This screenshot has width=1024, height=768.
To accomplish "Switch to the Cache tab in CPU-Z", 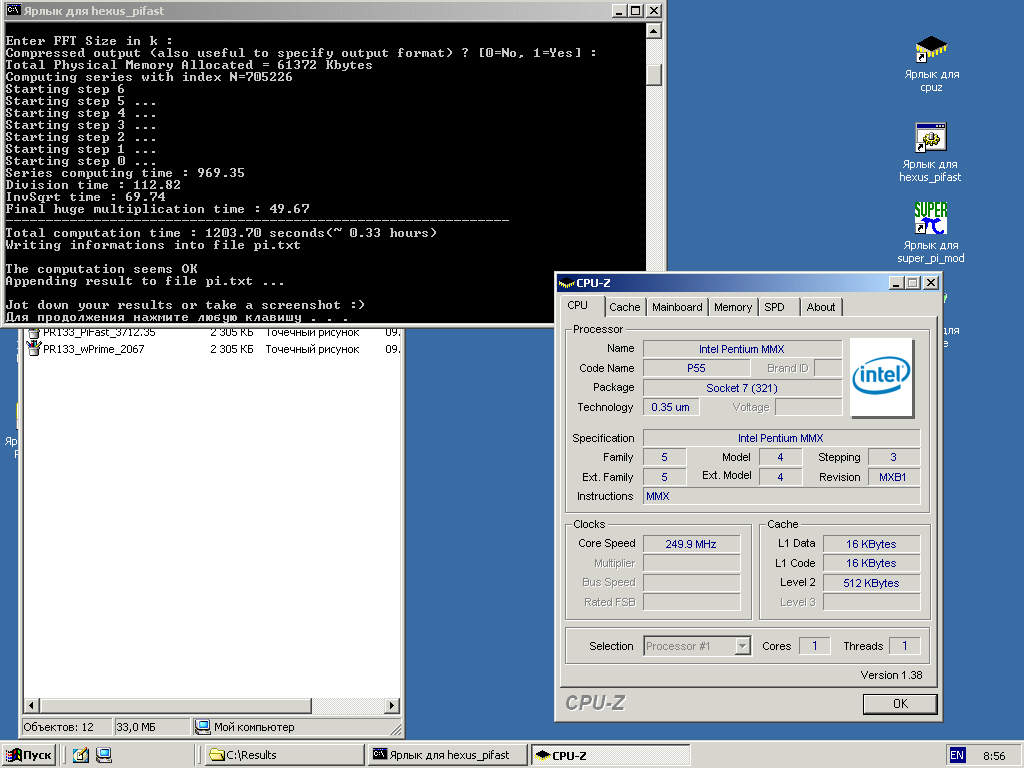I will click(x=624, y=307).
